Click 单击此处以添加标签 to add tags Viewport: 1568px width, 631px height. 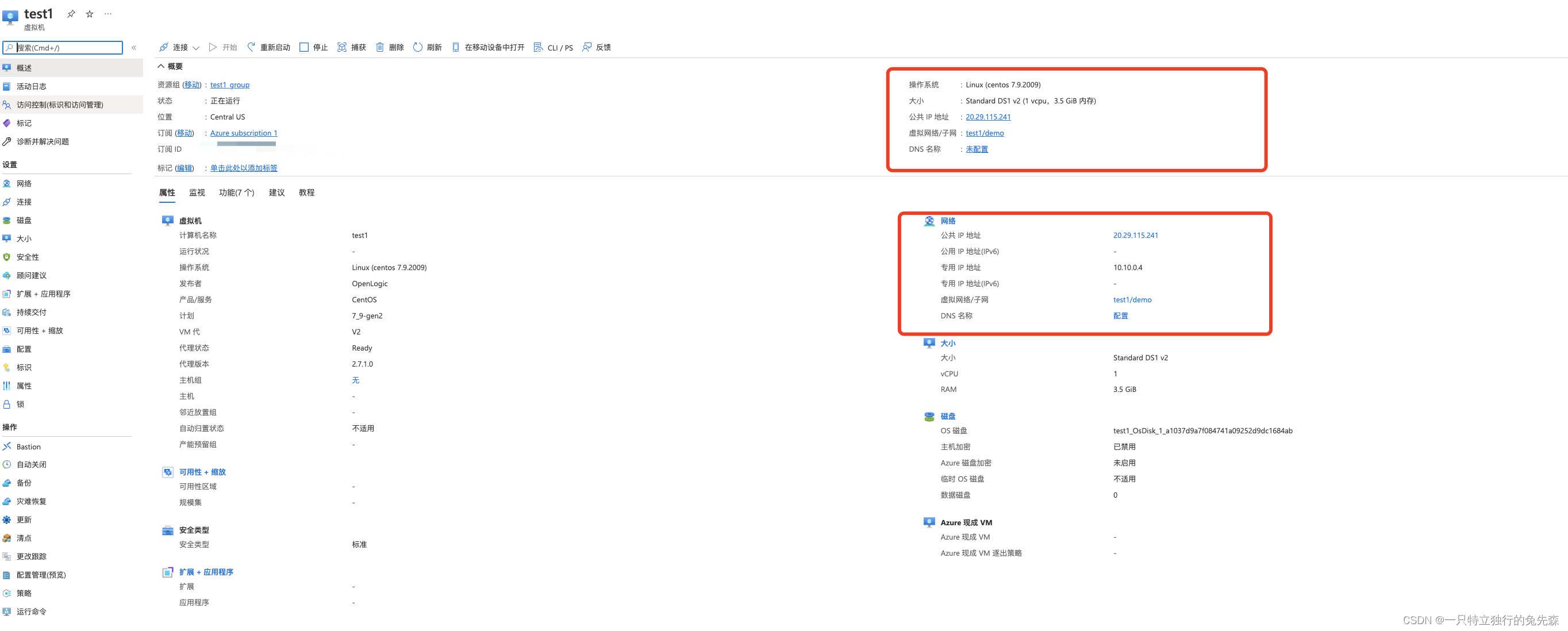click(244, 168)
